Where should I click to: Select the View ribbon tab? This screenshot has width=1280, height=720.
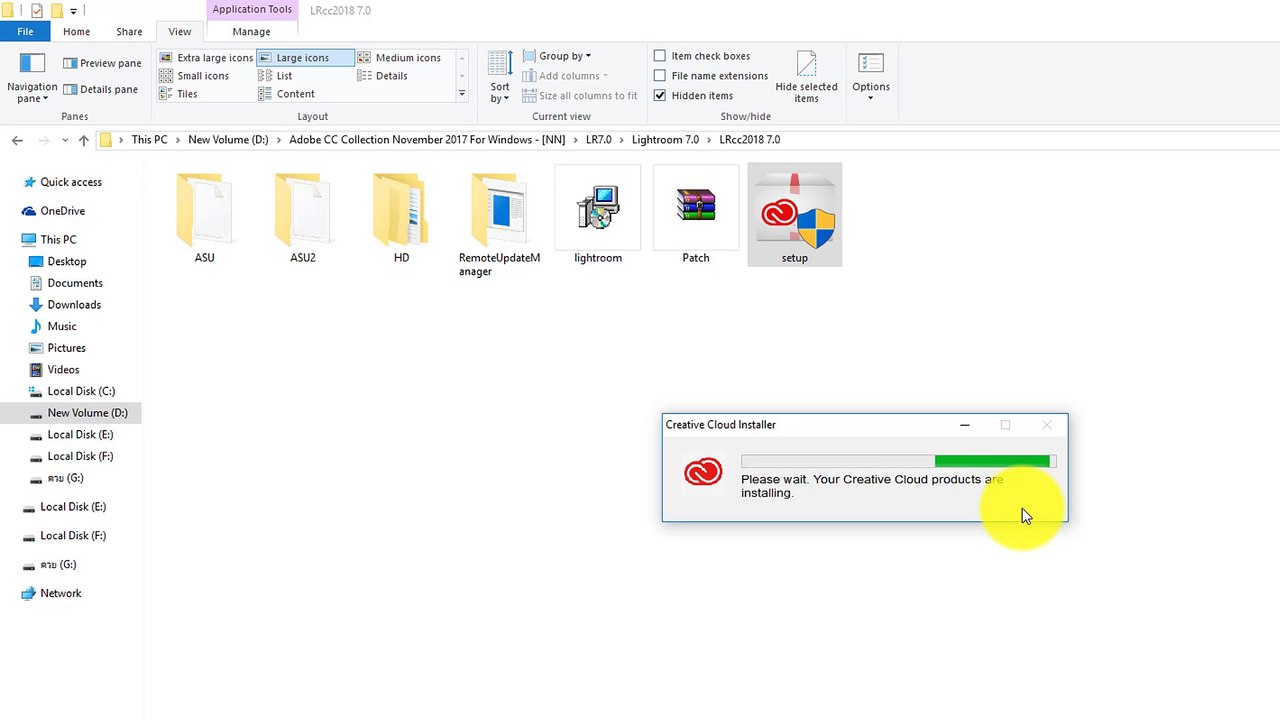click(180, 32)
